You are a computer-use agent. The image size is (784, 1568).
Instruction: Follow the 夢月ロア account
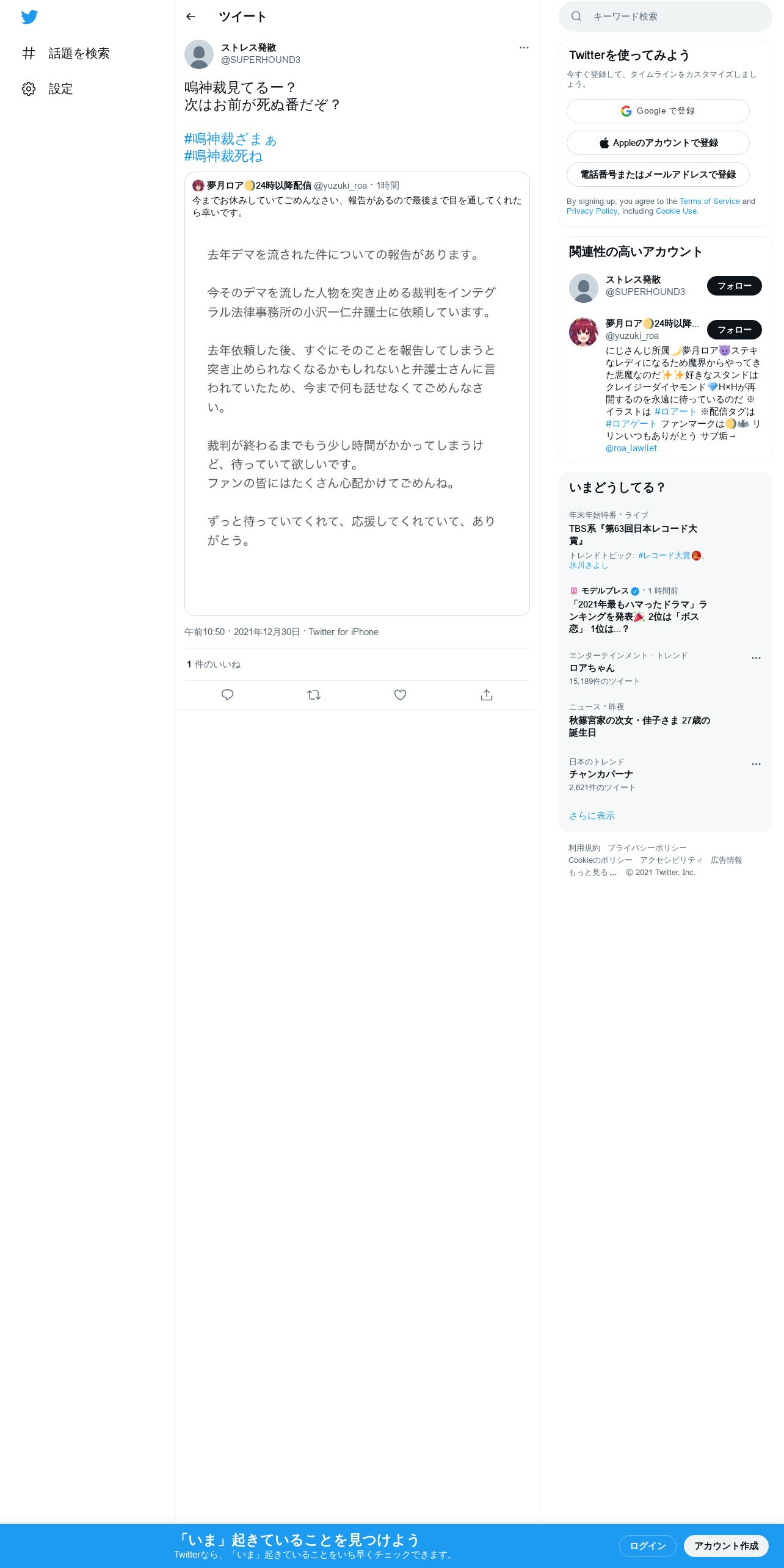click(x=734, y=330)
